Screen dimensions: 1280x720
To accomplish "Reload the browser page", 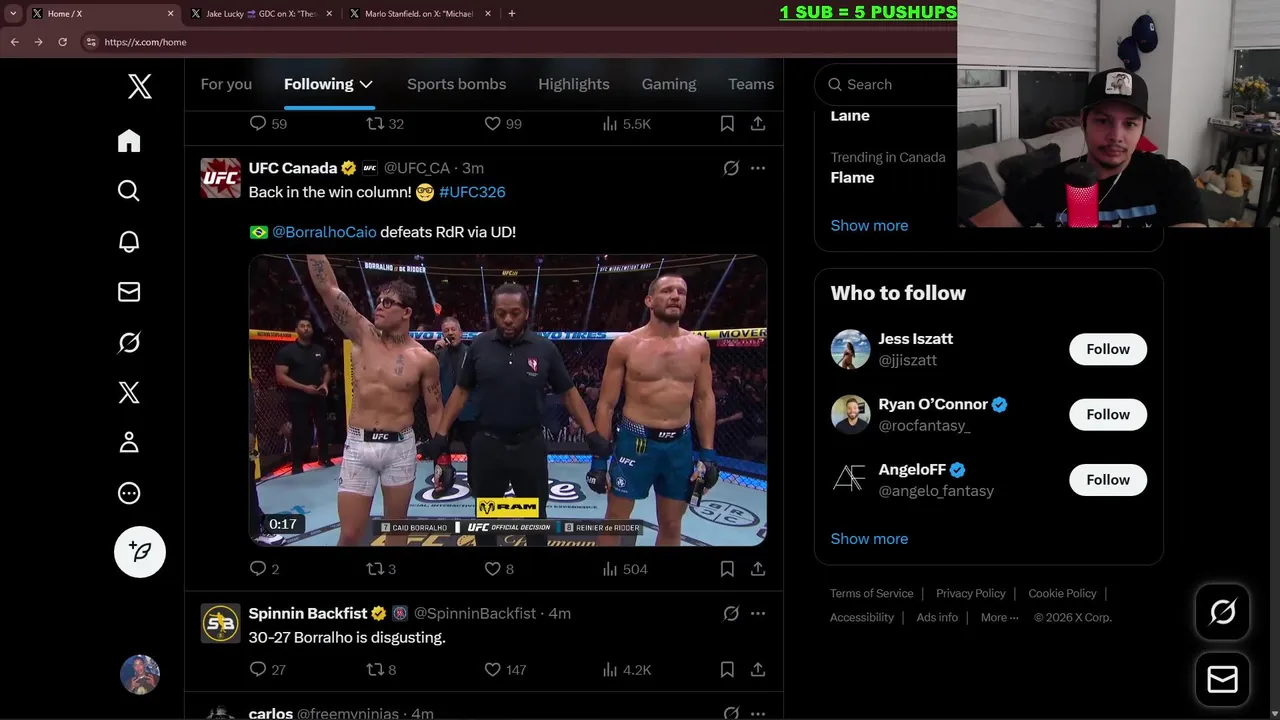I will click(x=62, y=42).
